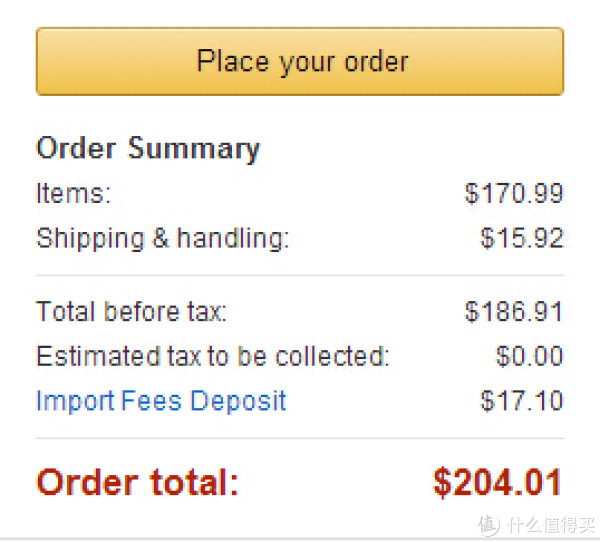Click the divider line below Shipping & handling
Screen dimensions: 600x542
[300, 275]
